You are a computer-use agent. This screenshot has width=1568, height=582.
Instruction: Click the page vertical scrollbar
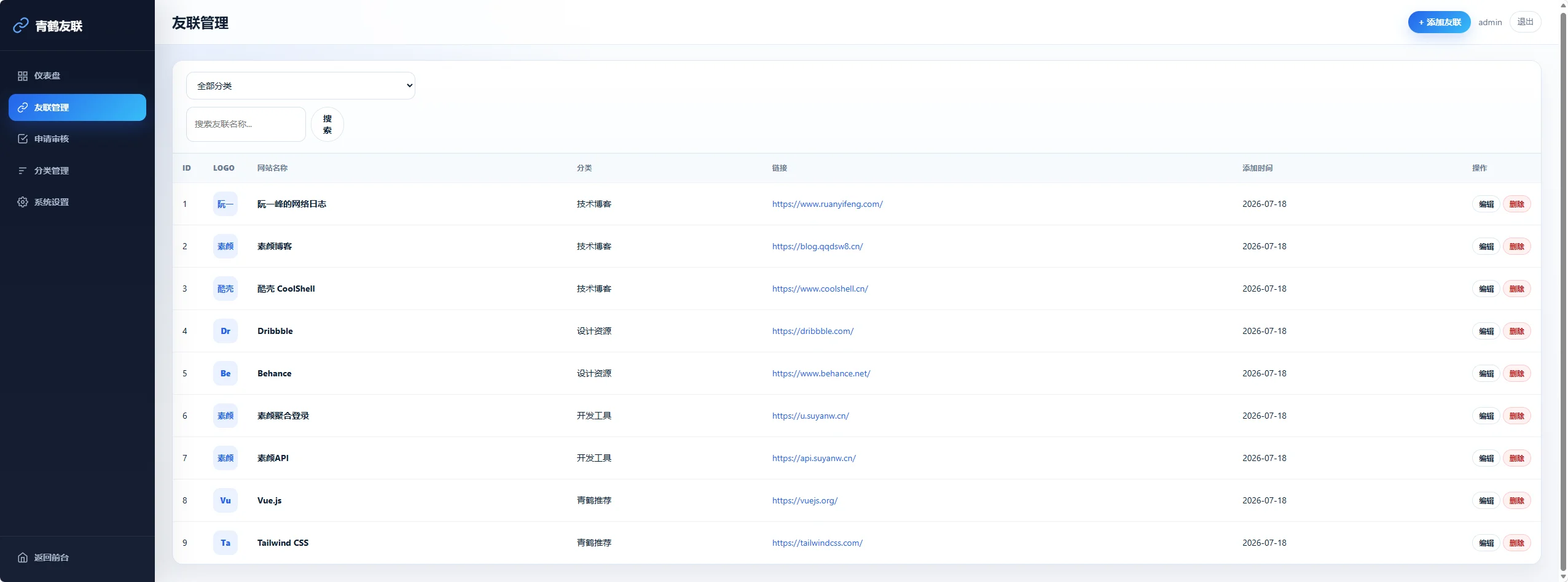tap(1563, 291)
